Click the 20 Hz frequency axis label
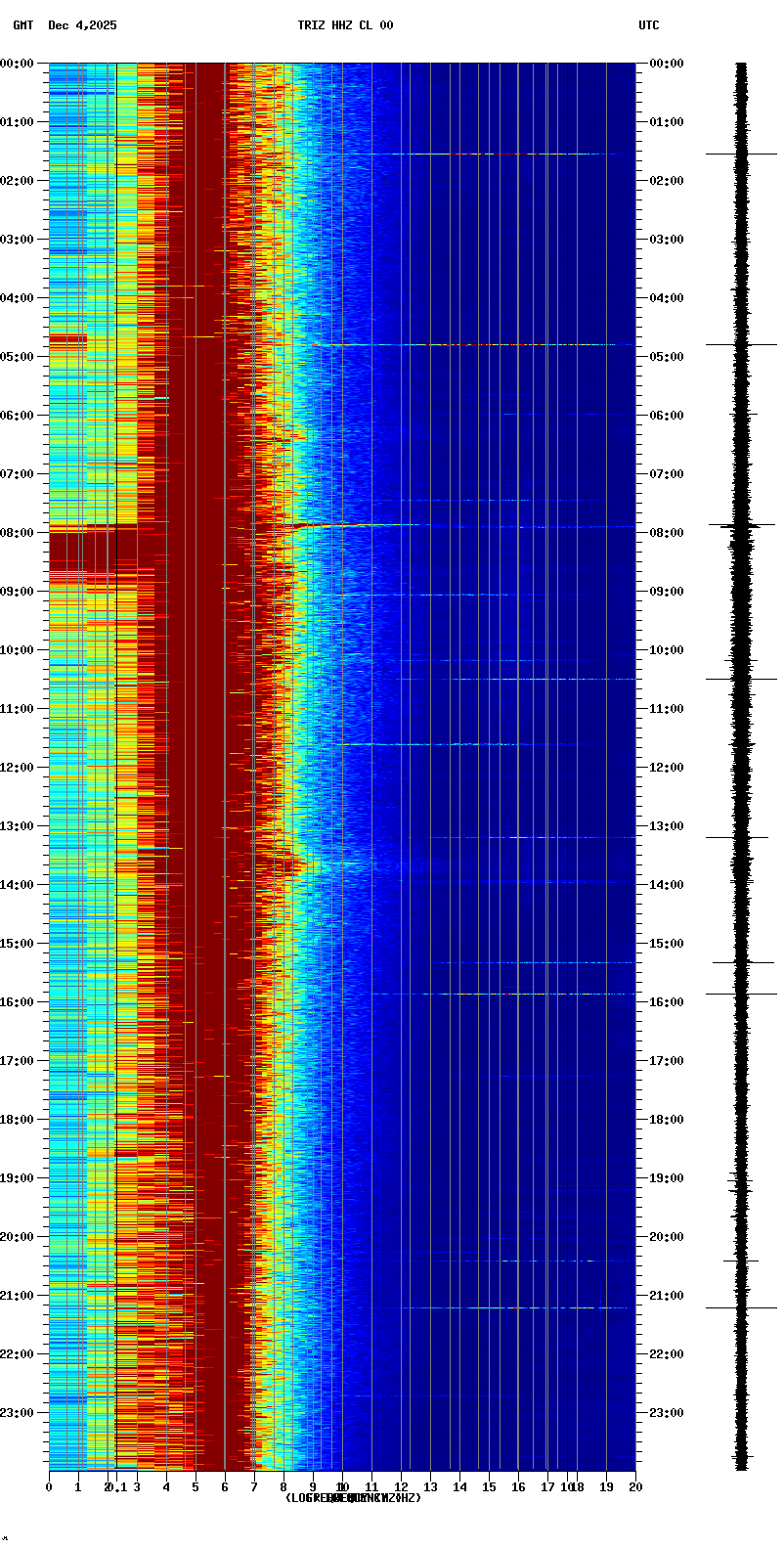Viewport: 784px width, 1549px height. click(x=635, y=1487)
